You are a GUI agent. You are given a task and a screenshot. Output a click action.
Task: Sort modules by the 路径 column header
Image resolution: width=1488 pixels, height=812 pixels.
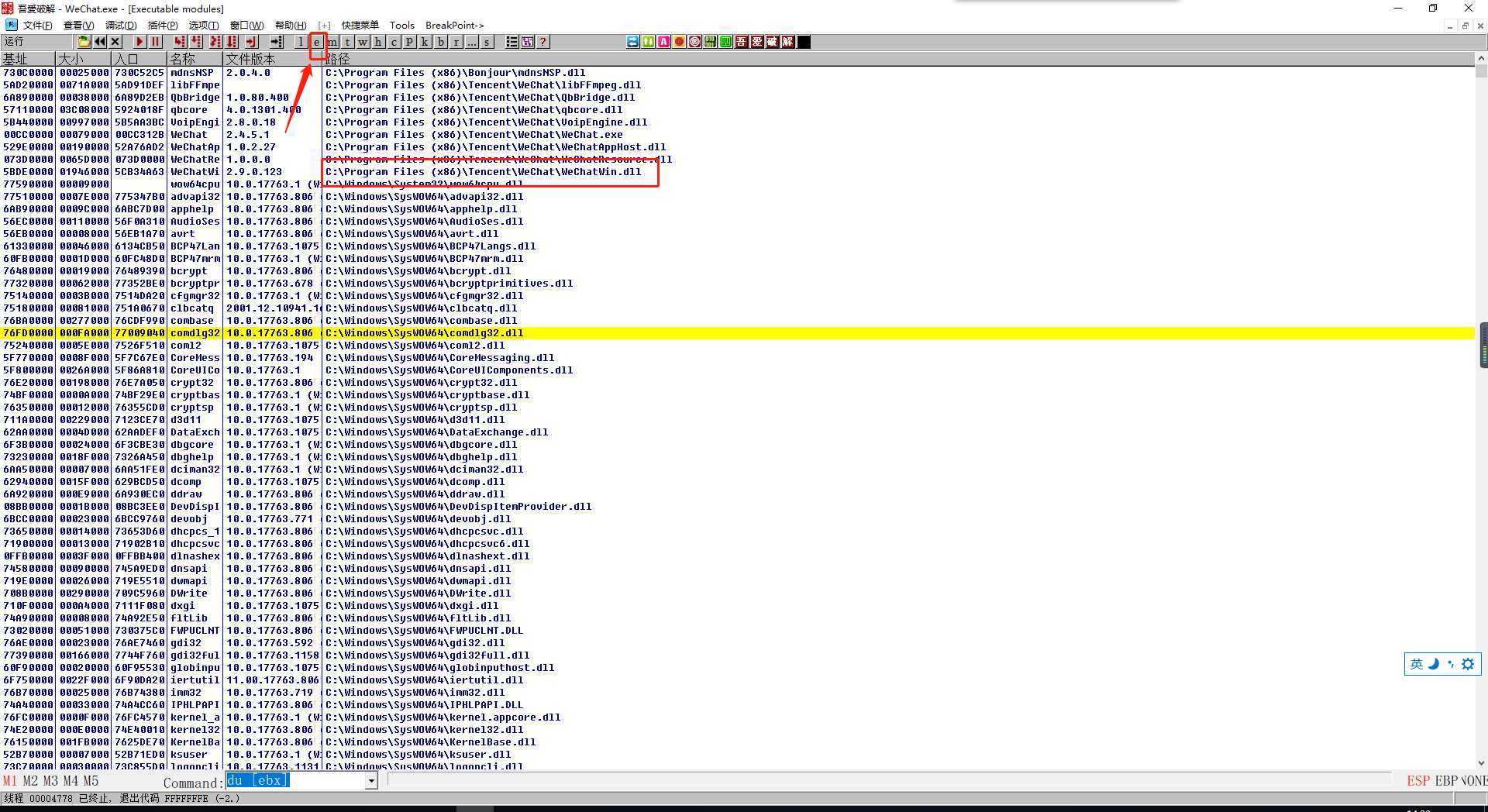click(898, 59)
